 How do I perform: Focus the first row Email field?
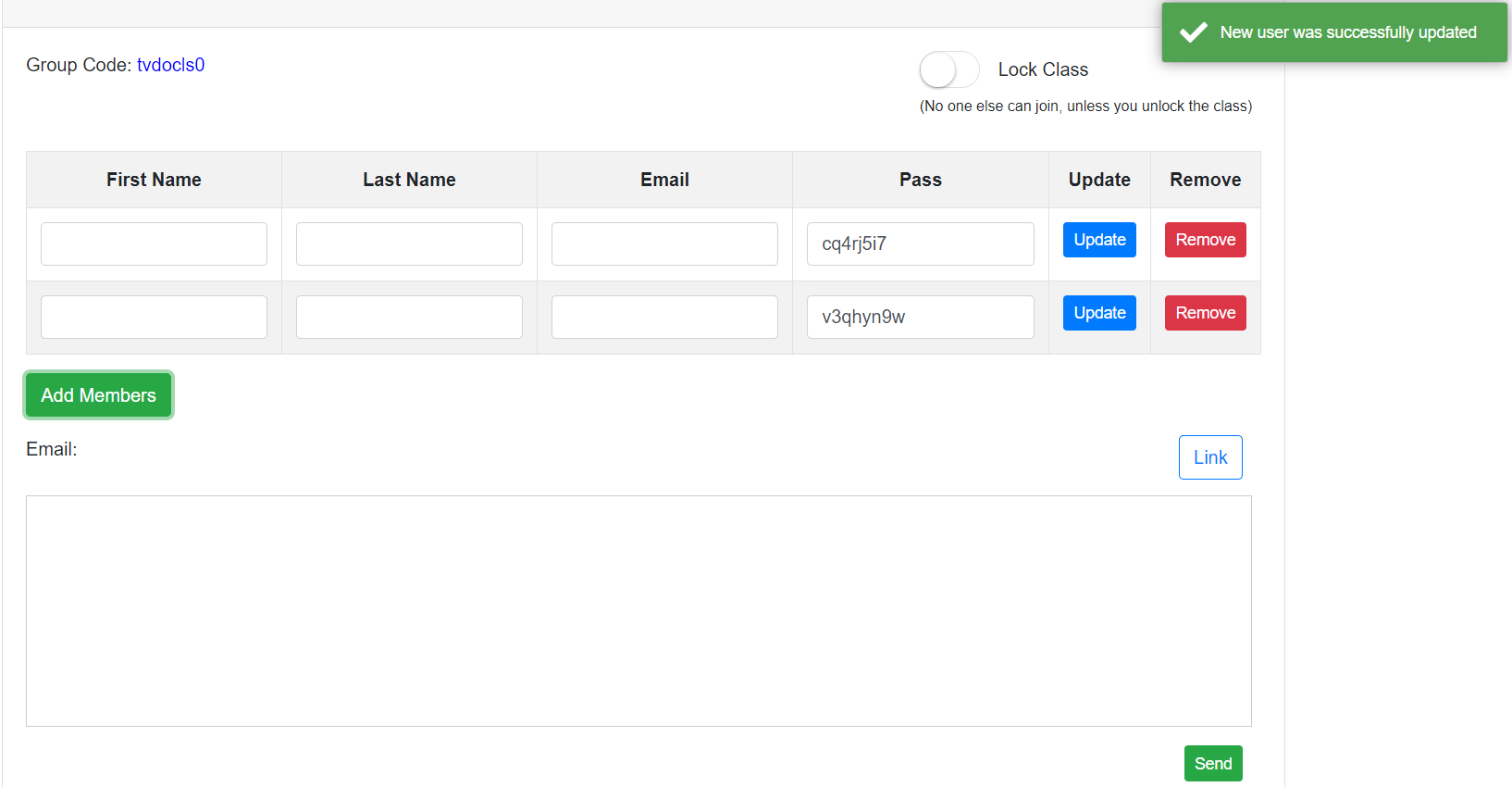pos(664,244)
